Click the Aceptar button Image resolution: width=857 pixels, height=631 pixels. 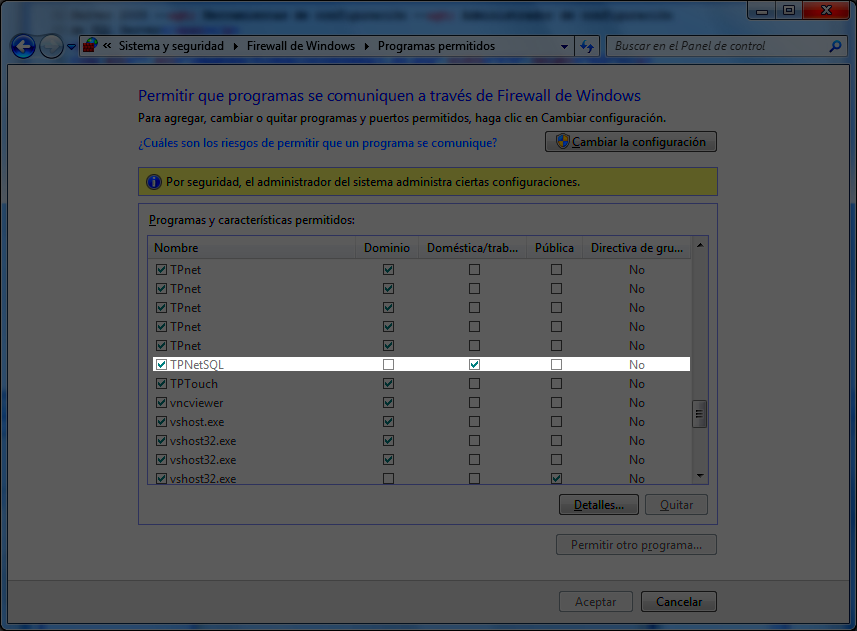pyautogui.click(x=596, y=601)
